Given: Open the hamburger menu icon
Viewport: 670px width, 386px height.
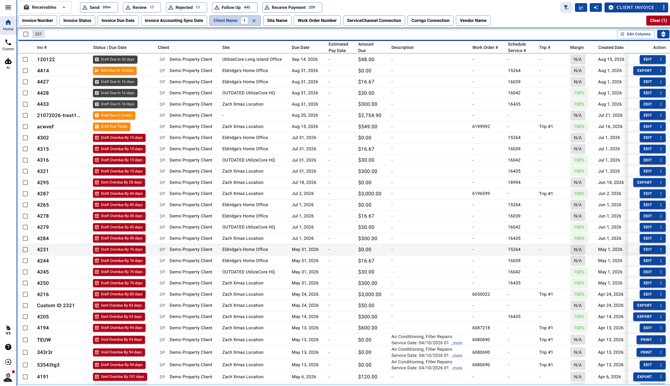Looking at the screenshot, I should [8, 7].
